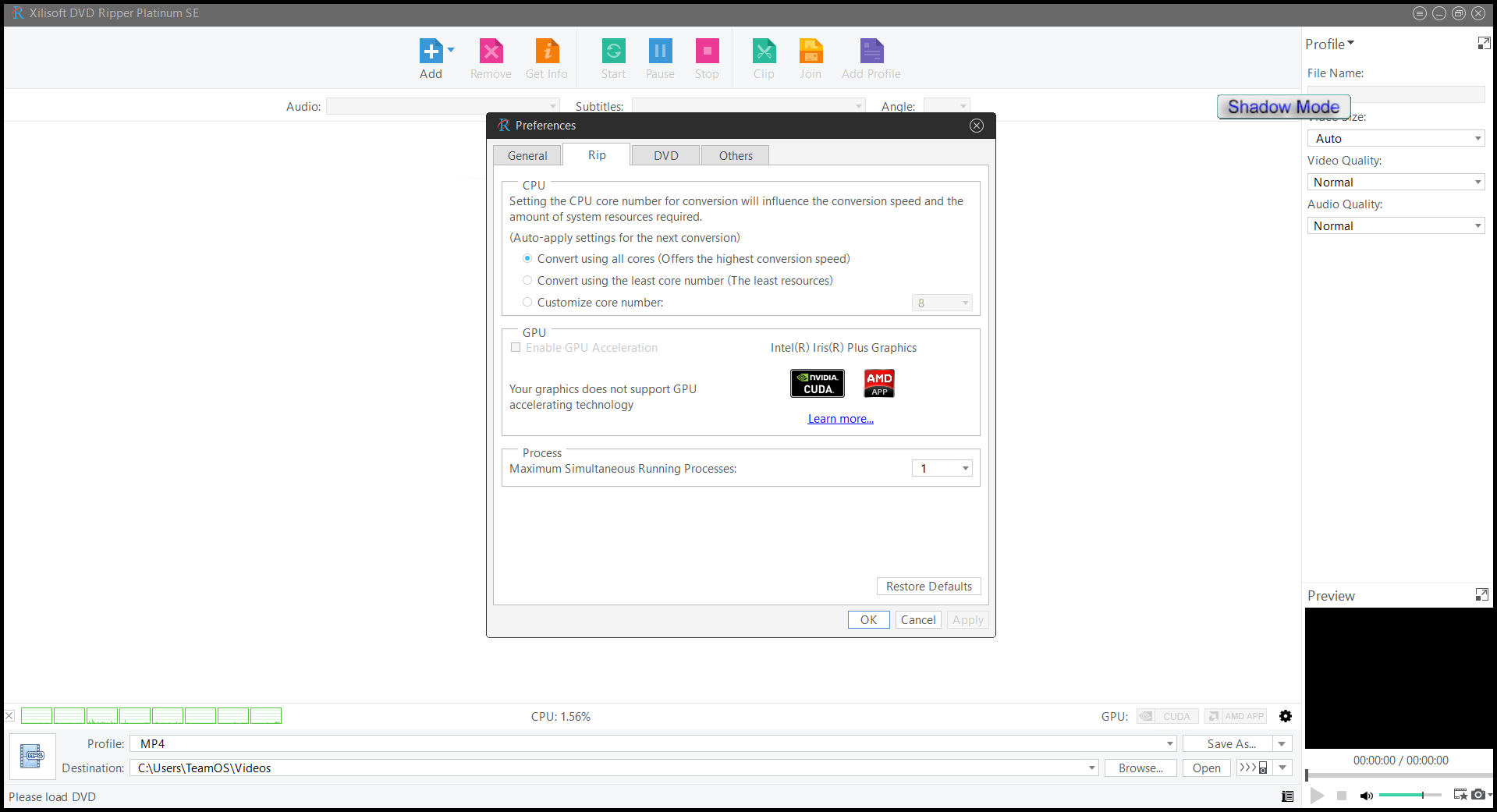Click the snapshot camera icon
1497x812 pixels.
point(1477,795)
